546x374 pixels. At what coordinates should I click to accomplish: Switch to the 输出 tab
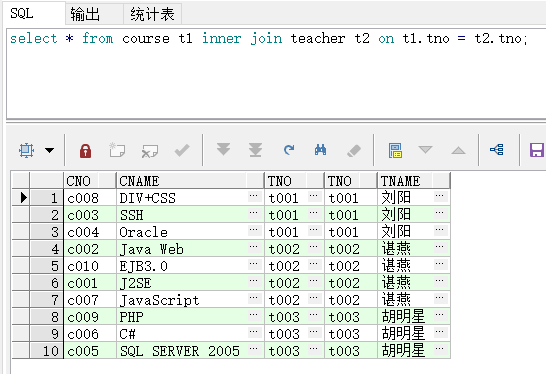click(x=94, y=14)
